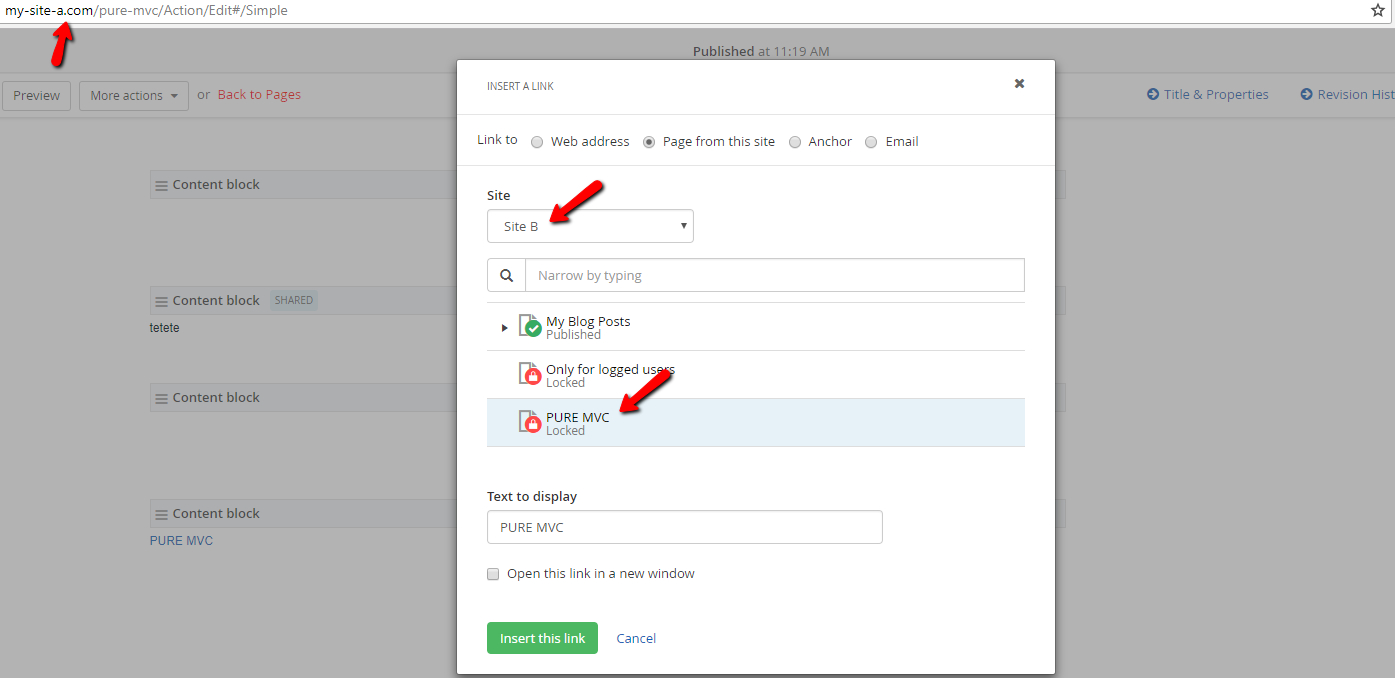
Task: Bookmark this page with the star icon
Action: click(1378, 10)
